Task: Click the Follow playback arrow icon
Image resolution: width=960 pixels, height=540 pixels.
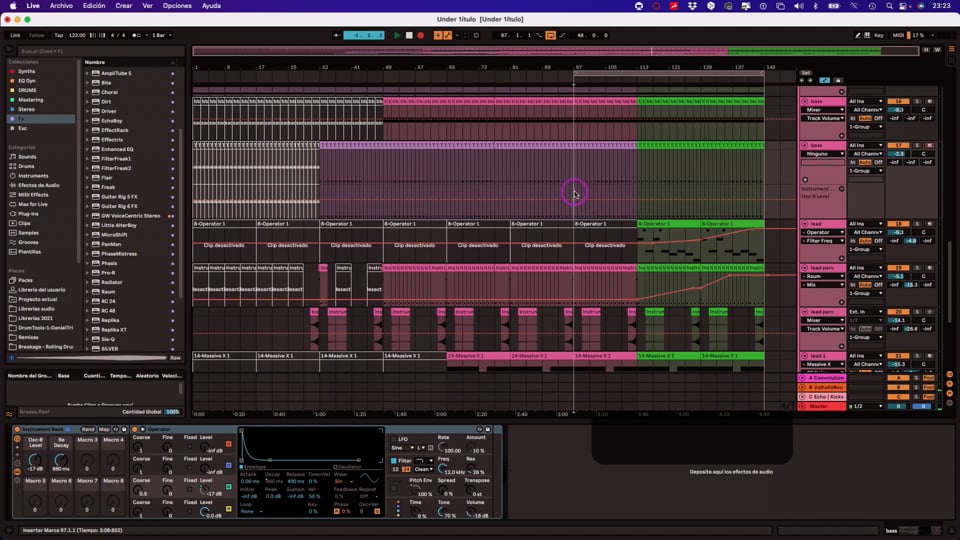Action: [x=337, y=36]
